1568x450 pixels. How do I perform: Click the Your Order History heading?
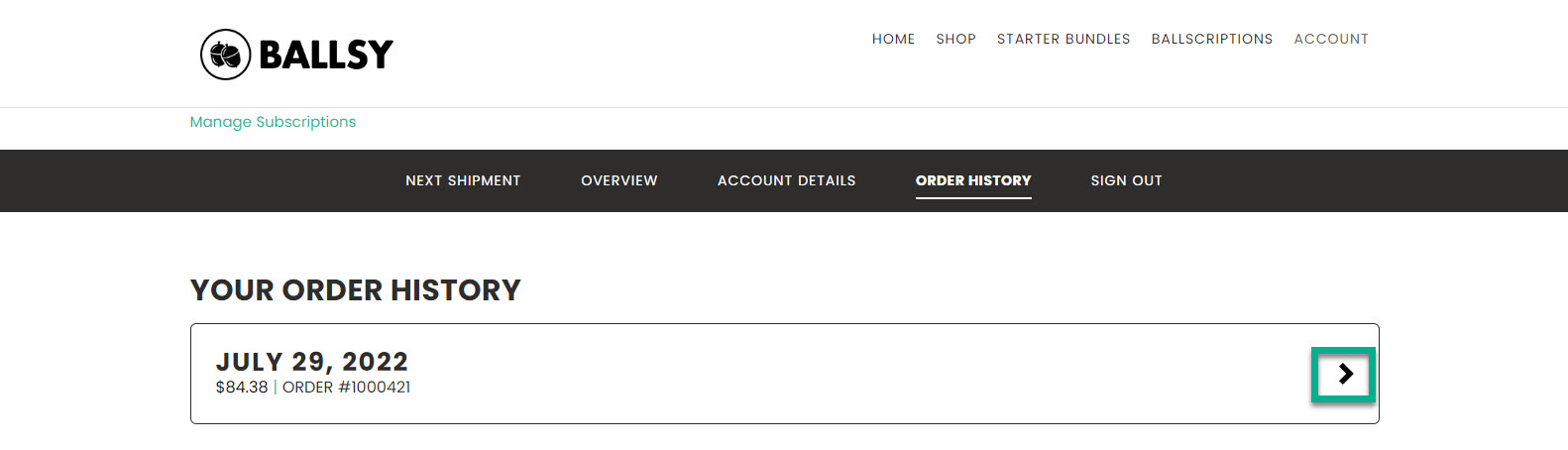coord(355,290)
